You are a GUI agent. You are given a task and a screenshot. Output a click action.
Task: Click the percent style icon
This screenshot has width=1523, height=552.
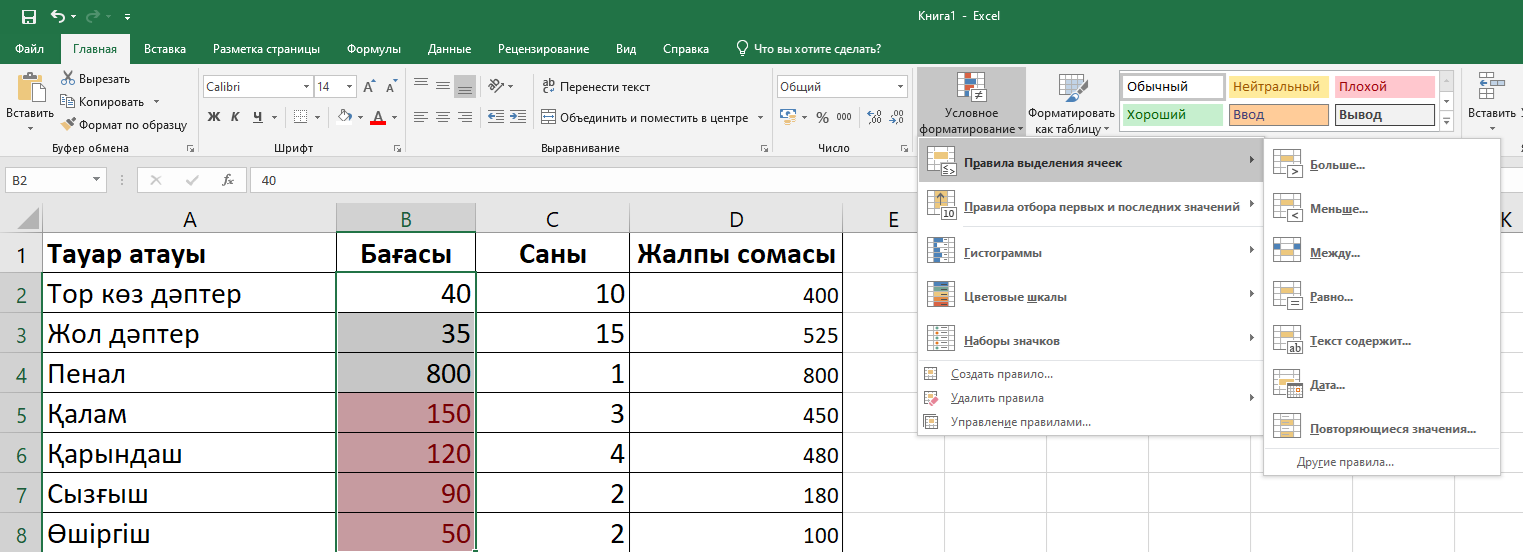(822, 117)
